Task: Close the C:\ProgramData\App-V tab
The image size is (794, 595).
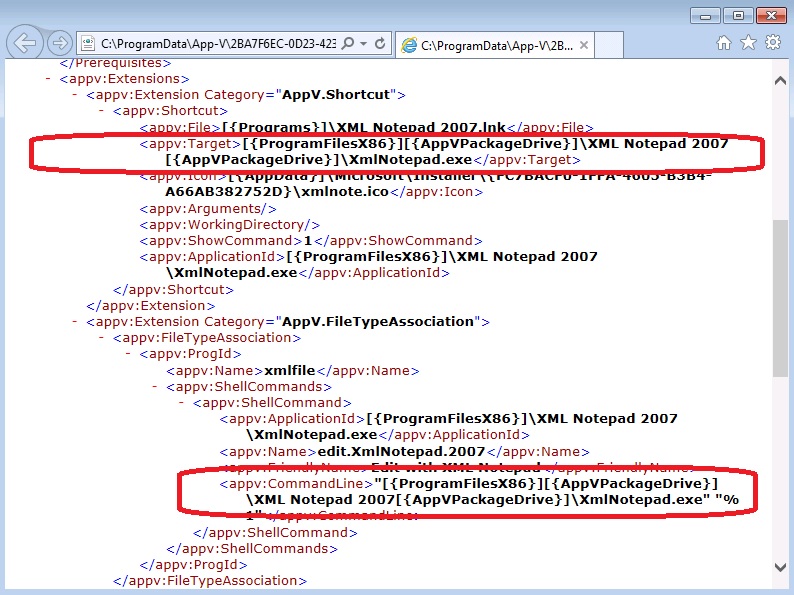Action: point(584,45)
